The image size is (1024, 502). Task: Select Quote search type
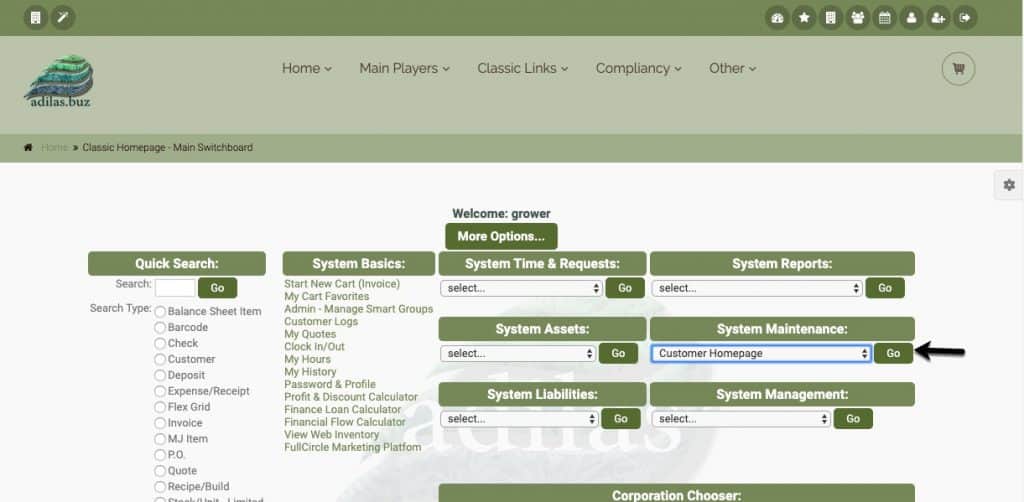[160, 471]
